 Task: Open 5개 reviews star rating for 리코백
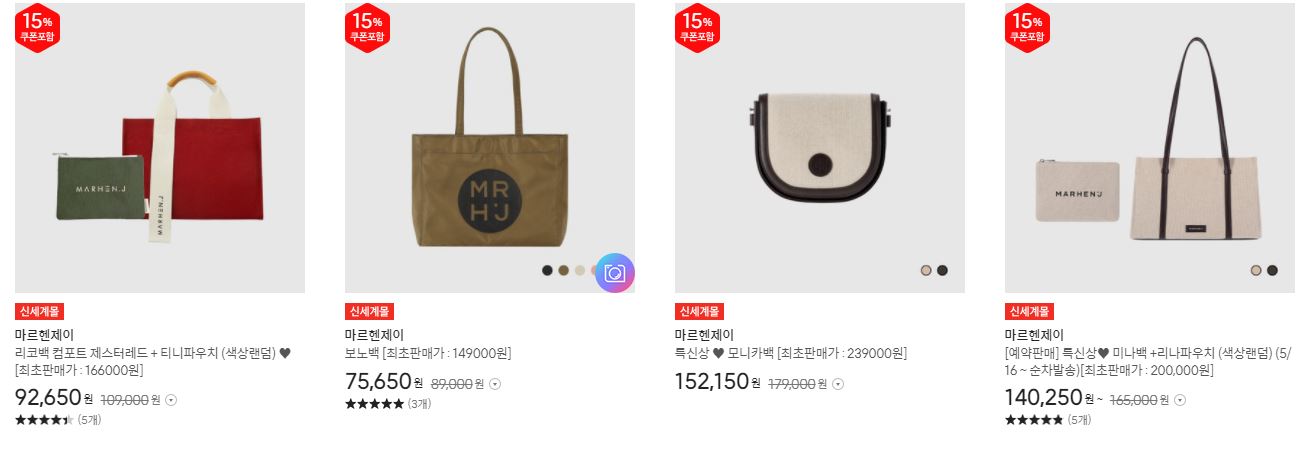point(58,420)
